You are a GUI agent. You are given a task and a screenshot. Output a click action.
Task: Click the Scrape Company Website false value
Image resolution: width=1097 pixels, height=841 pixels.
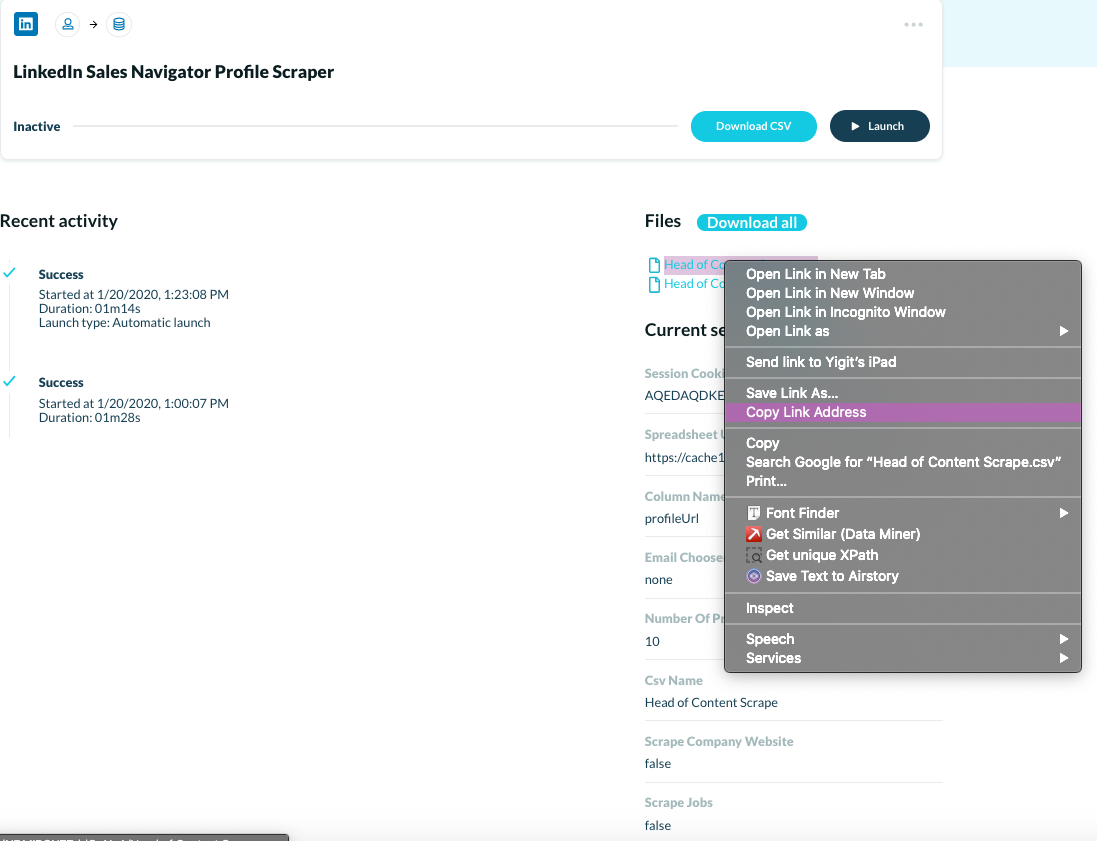pos(658,764)
